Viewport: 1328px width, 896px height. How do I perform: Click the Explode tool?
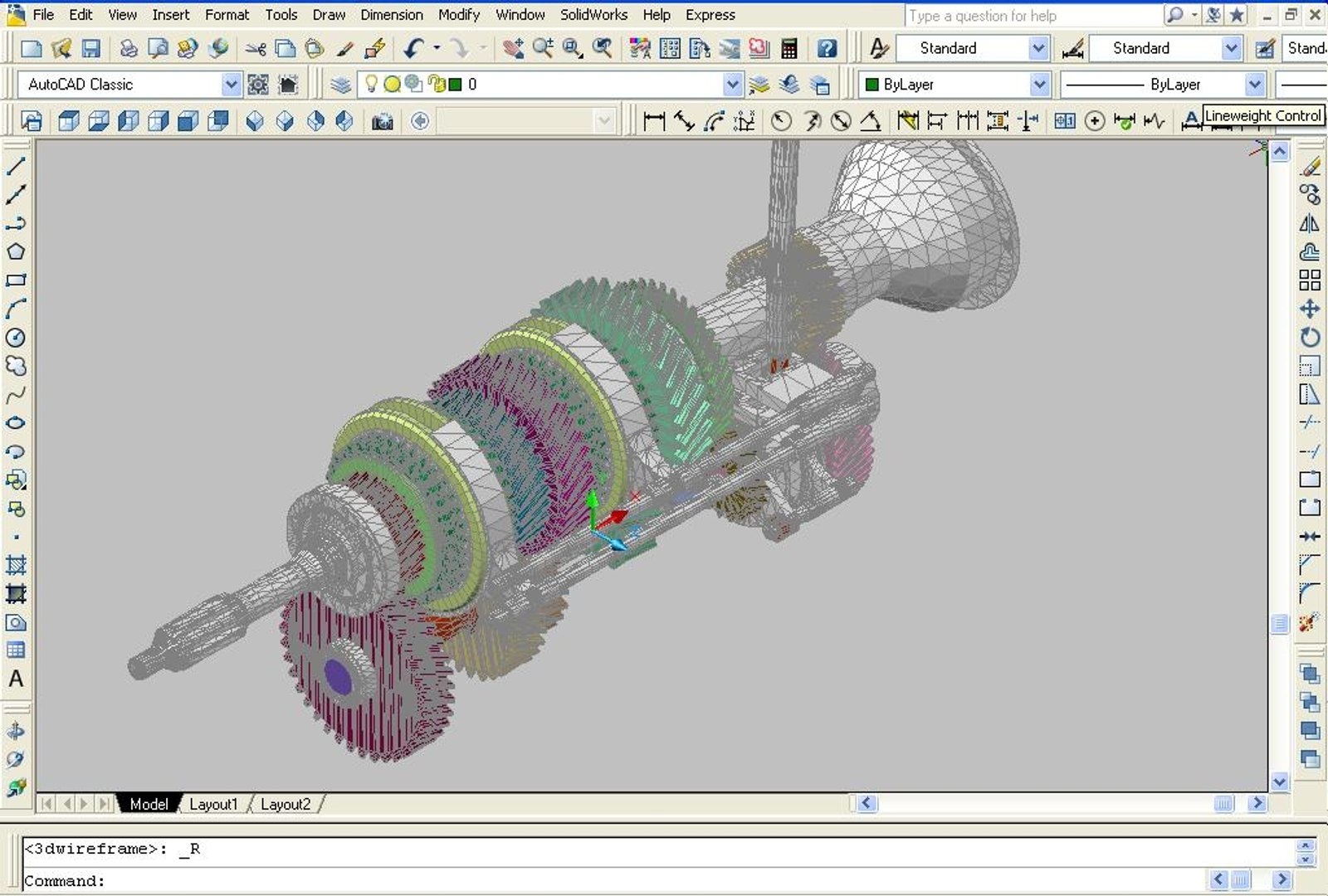(x=1310, y=621)
